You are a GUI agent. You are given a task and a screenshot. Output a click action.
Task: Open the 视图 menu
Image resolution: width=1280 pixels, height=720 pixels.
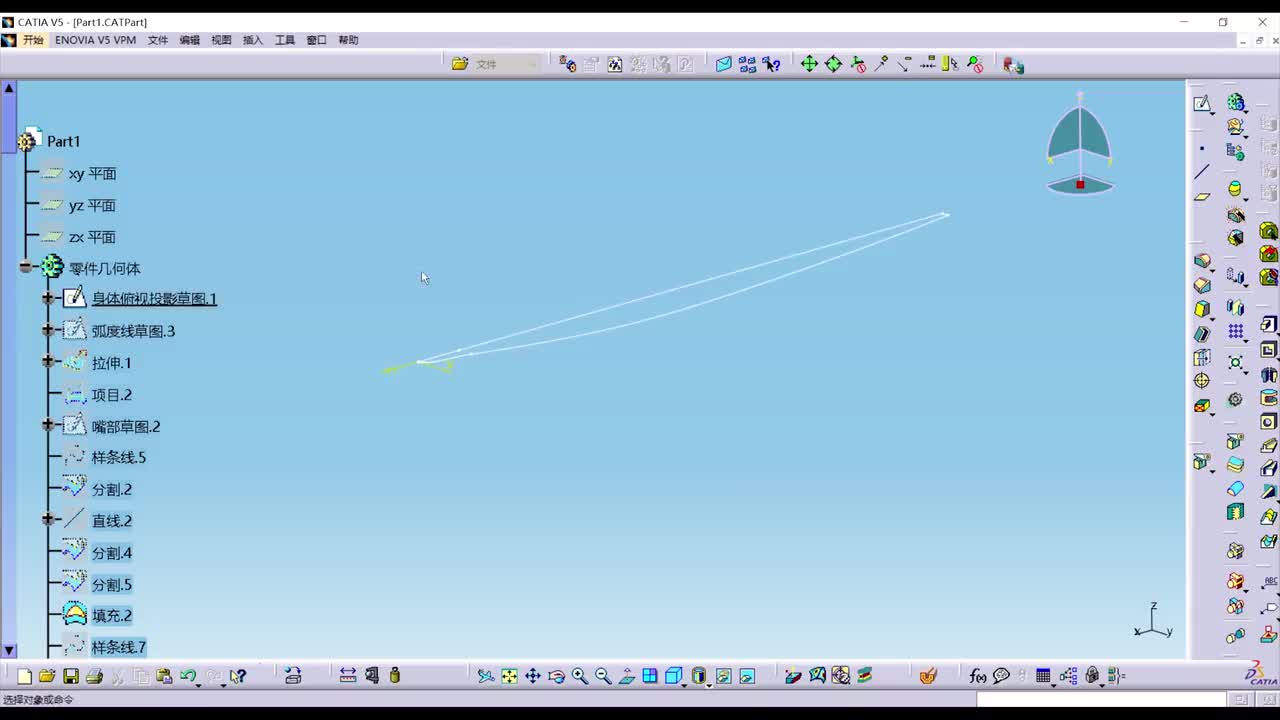221,40
